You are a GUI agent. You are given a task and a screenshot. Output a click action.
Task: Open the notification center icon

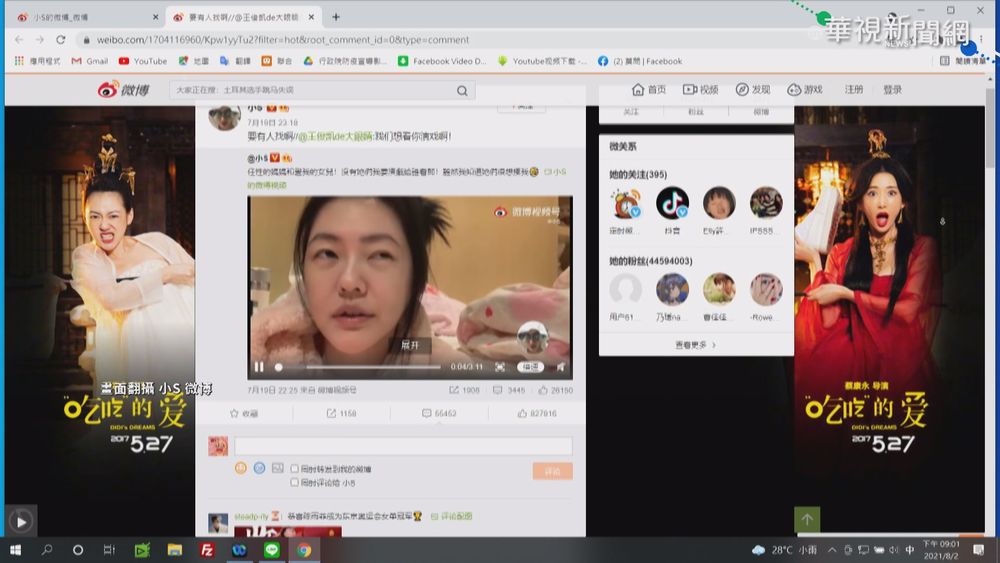[979, 550]
